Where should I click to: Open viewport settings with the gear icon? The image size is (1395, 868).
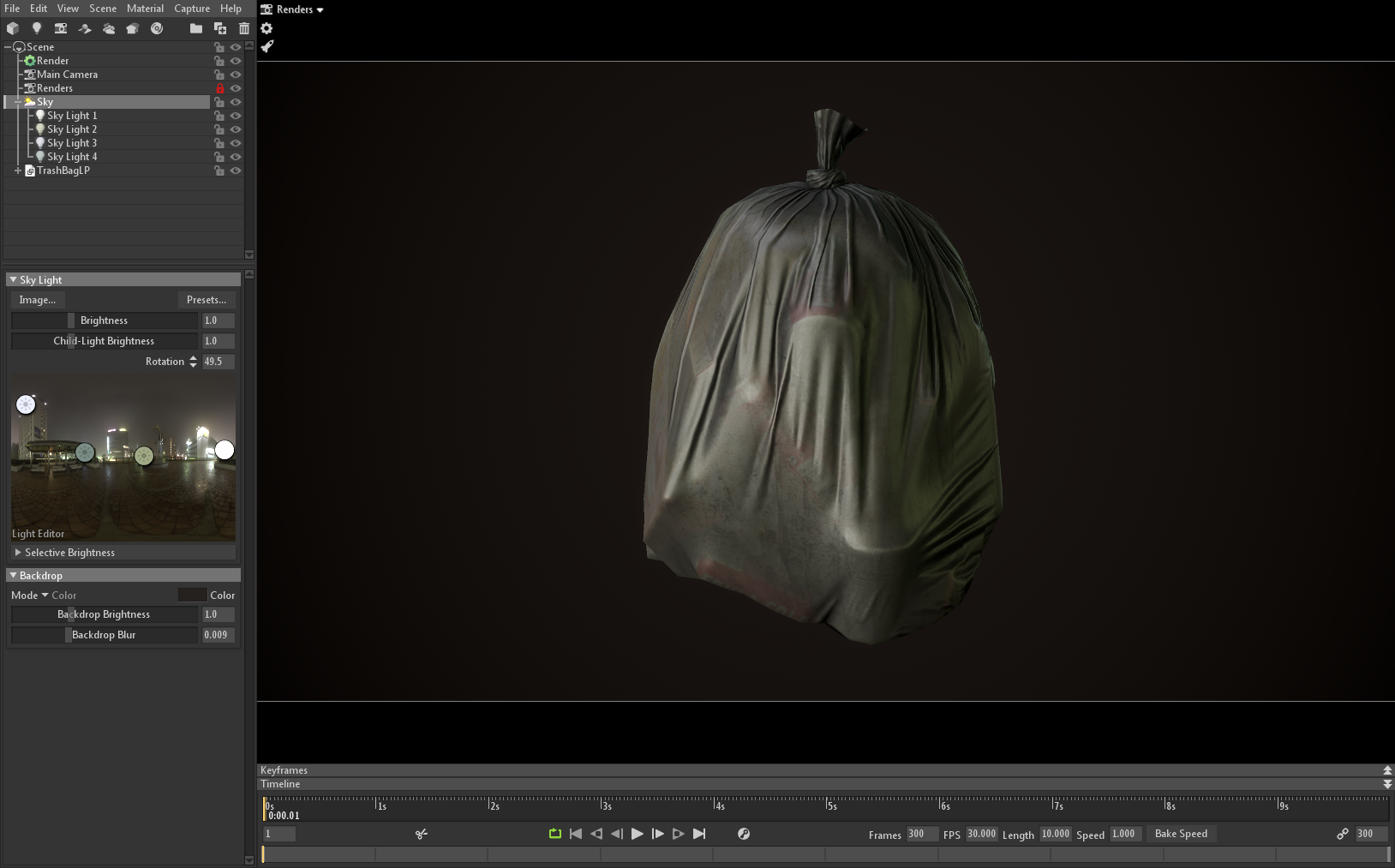(x=266, y=28)
